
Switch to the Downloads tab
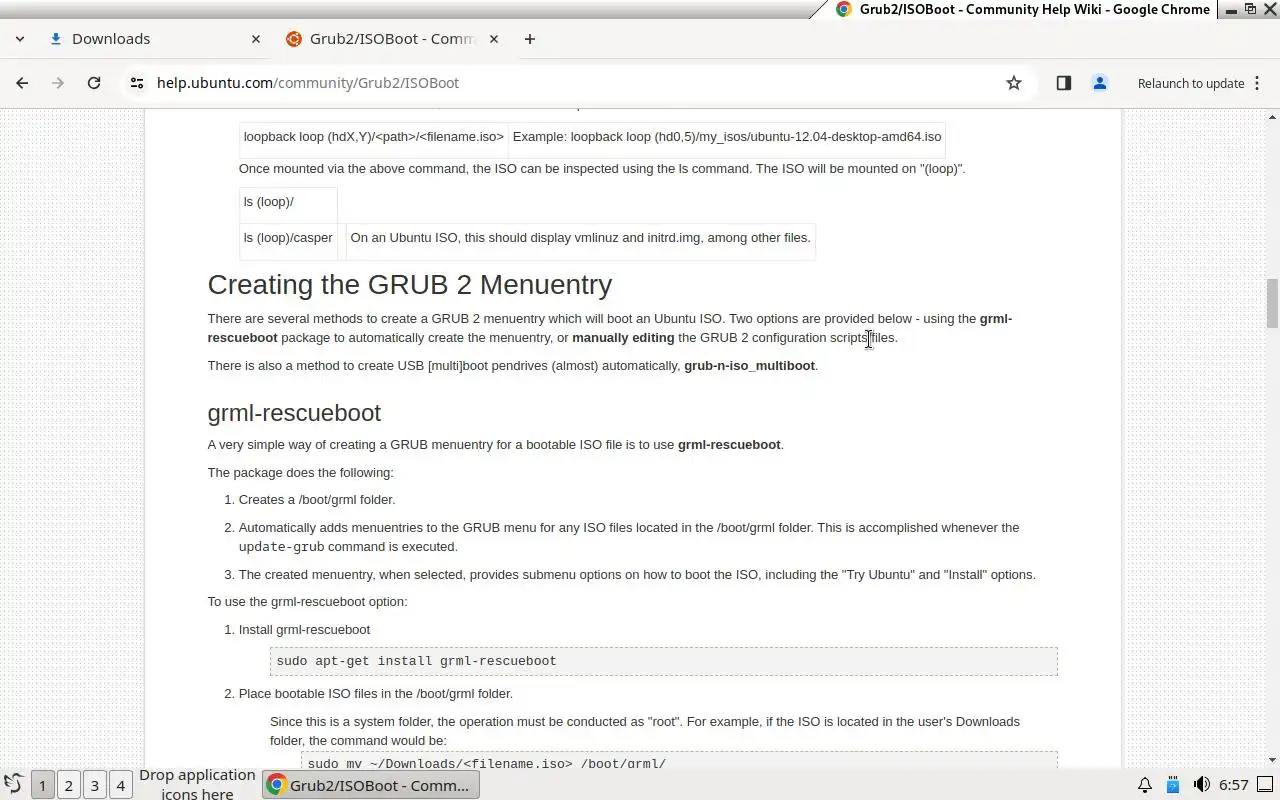pos(155,39)
